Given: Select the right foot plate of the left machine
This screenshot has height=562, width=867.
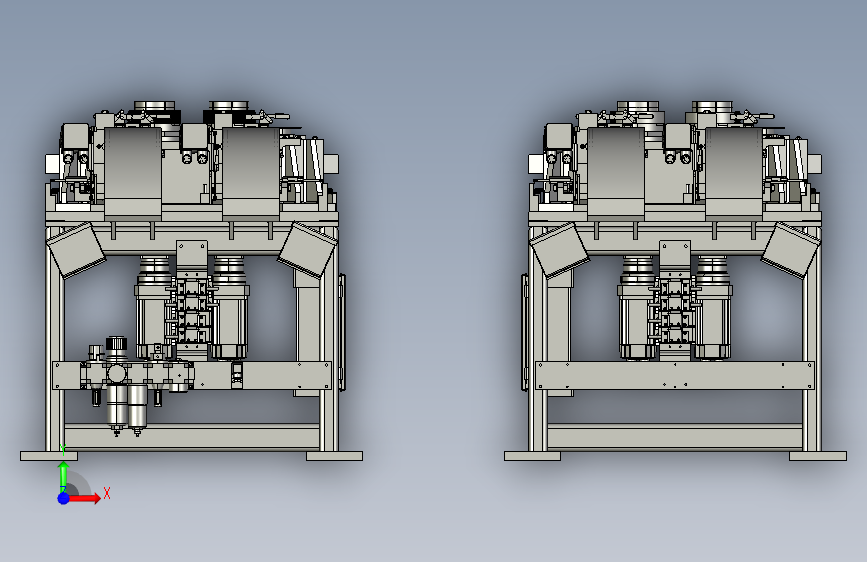Looking at the screenshot, I should [x=335, y=456].
